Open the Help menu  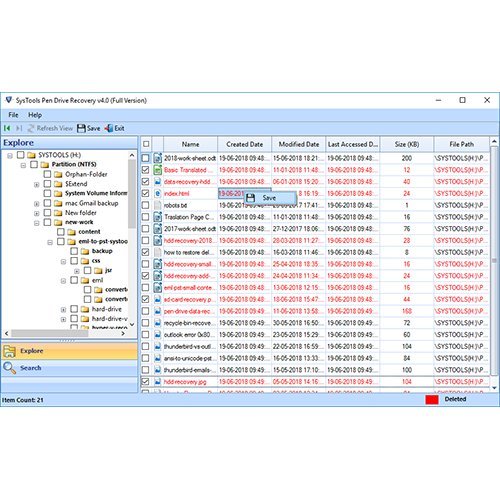[35, 115]
